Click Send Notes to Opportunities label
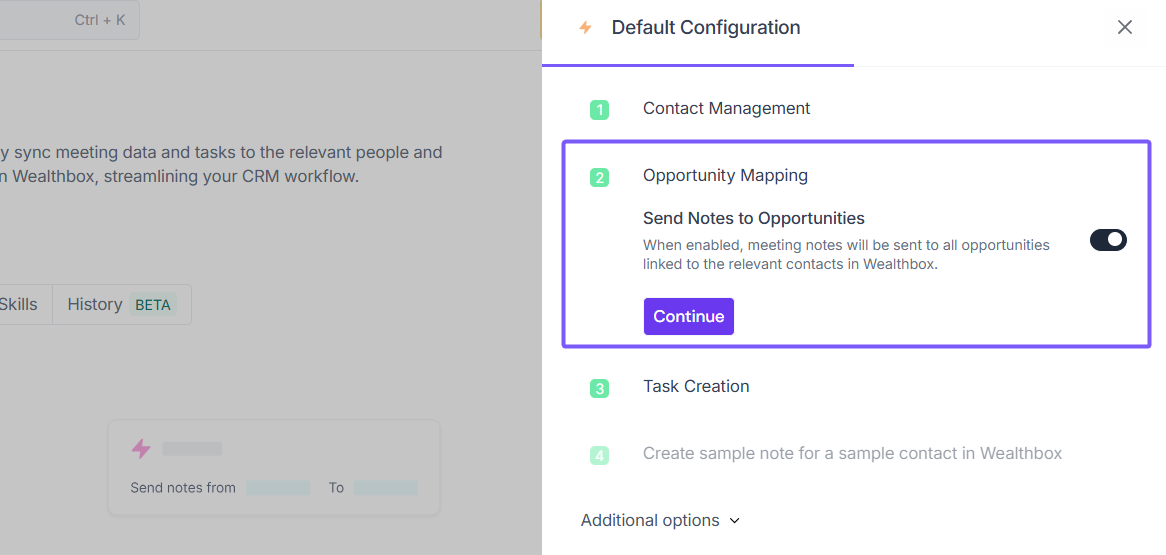 point(753,218)
